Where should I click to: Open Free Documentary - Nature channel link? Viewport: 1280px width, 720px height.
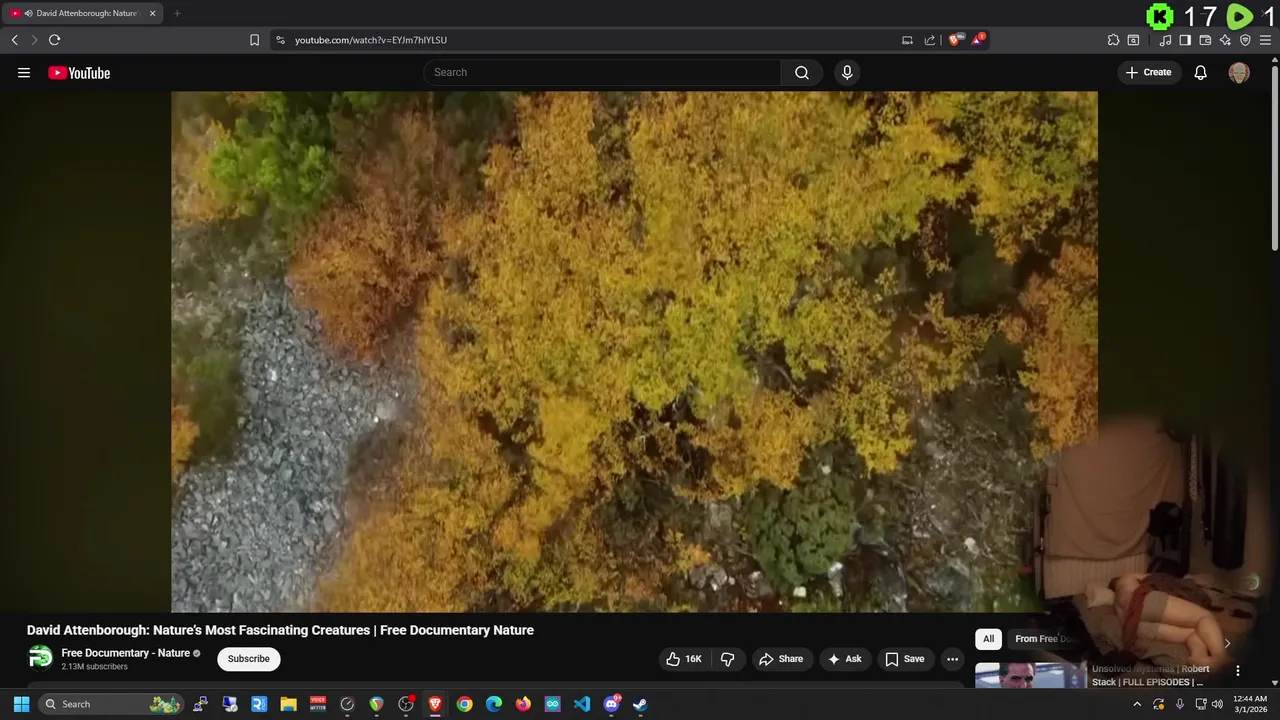pyautogui.click(x=125, y=653)
